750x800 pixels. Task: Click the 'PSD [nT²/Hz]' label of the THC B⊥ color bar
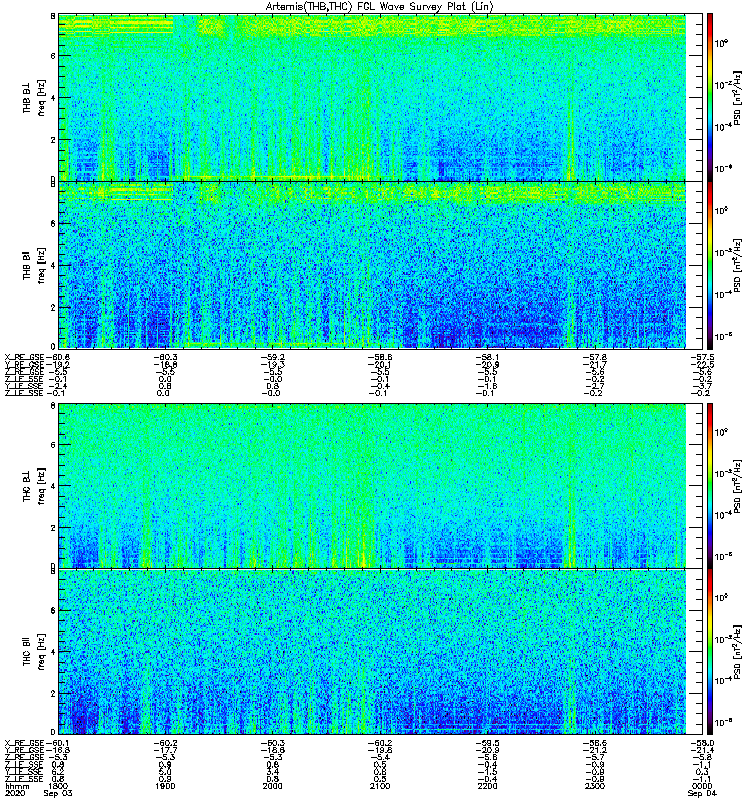point(737,486)
